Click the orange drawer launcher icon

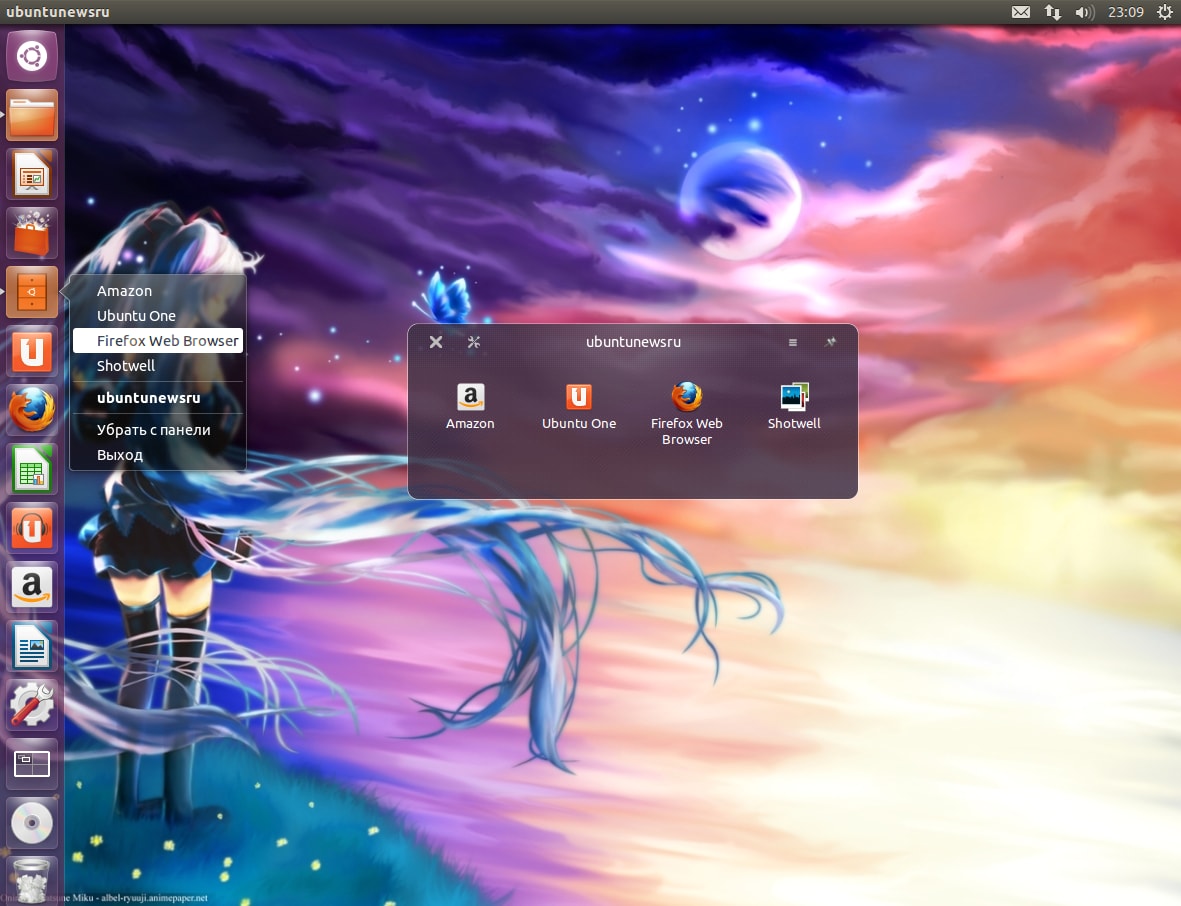click(32, 291)
